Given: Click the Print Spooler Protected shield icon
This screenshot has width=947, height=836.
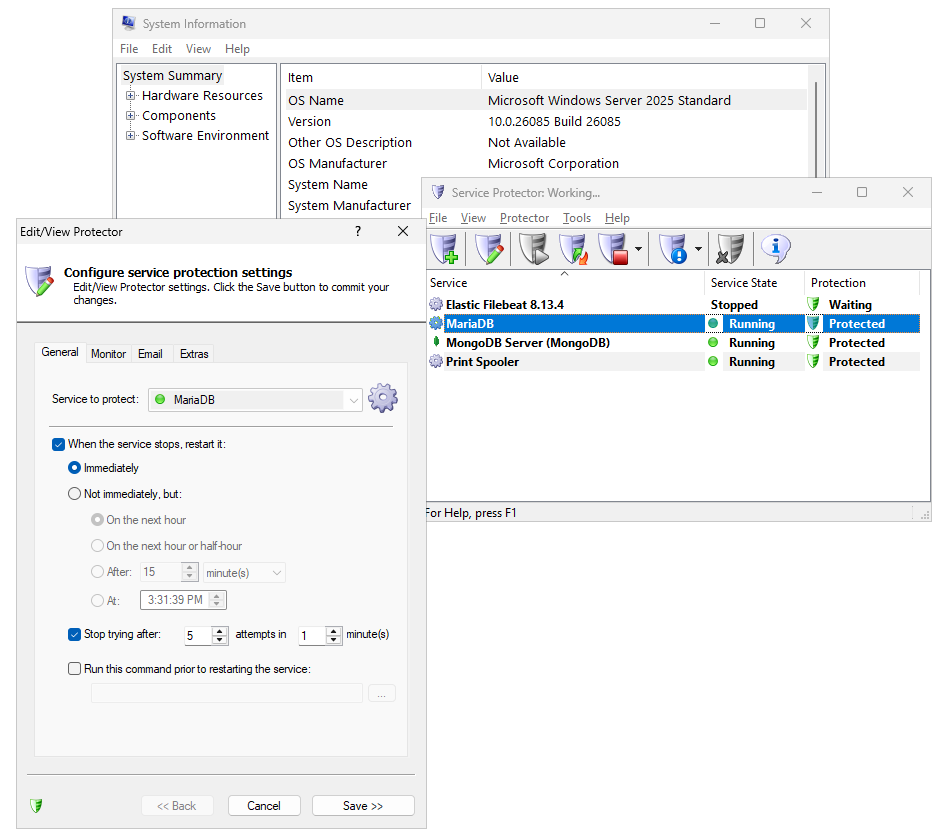Looking at the screenshot, I should point(814,361).
